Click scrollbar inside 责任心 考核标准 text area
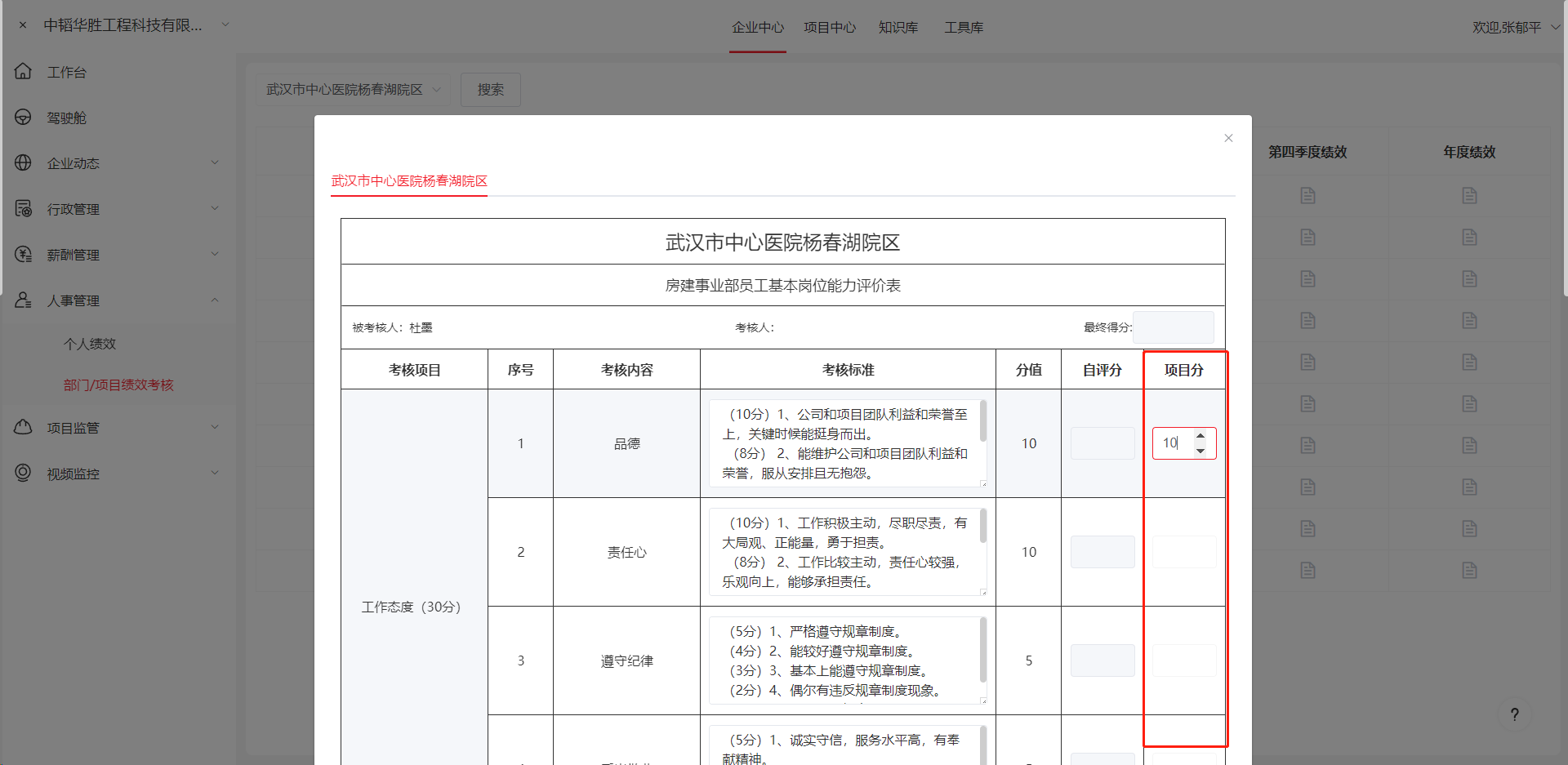Image resolution: width=1568 pixels, height=765 pixels. click(x=983, y=527)
